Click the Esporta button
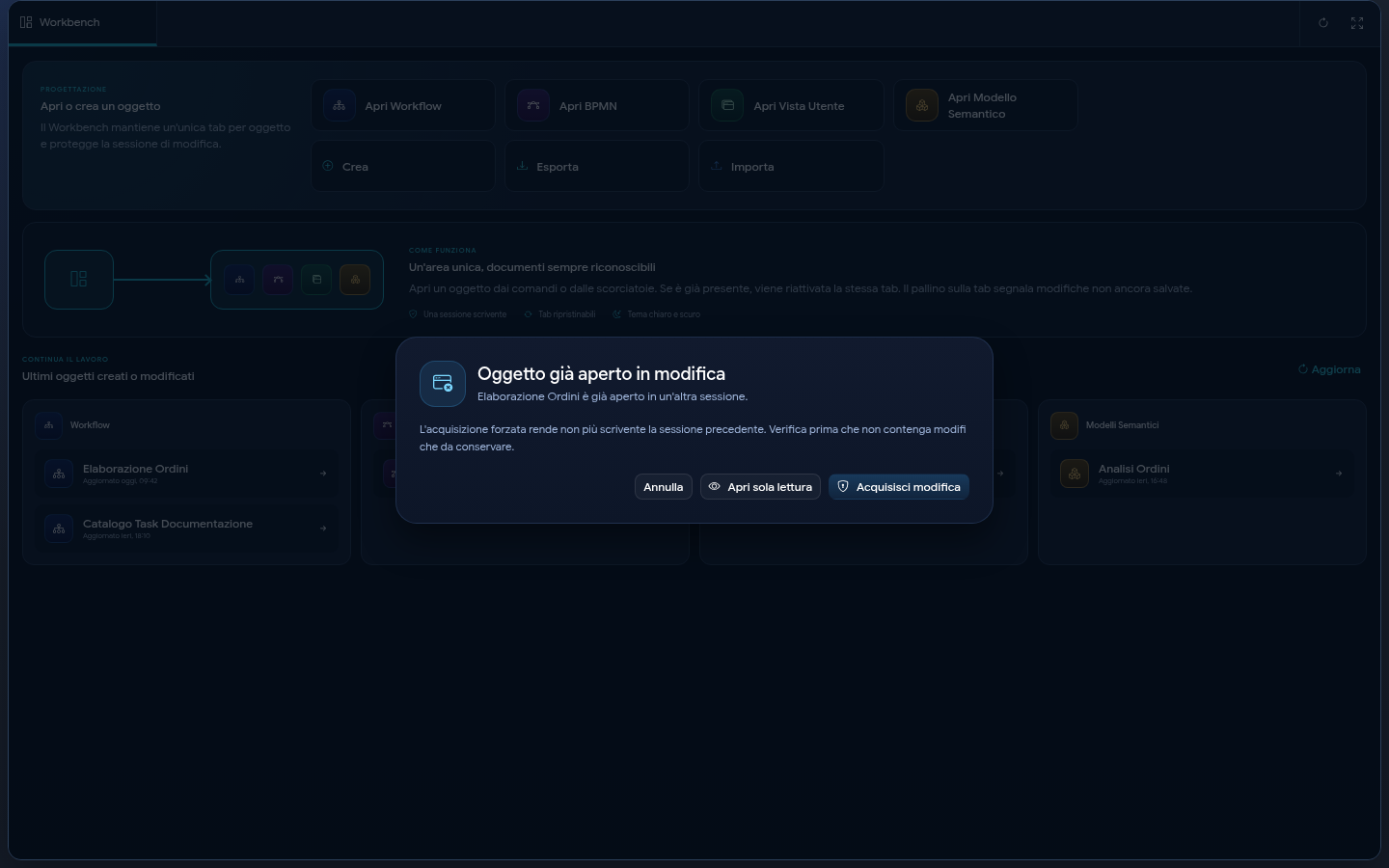Viewport: 1389px width, 868px height. pyautogui.click(x=597, y=166)
